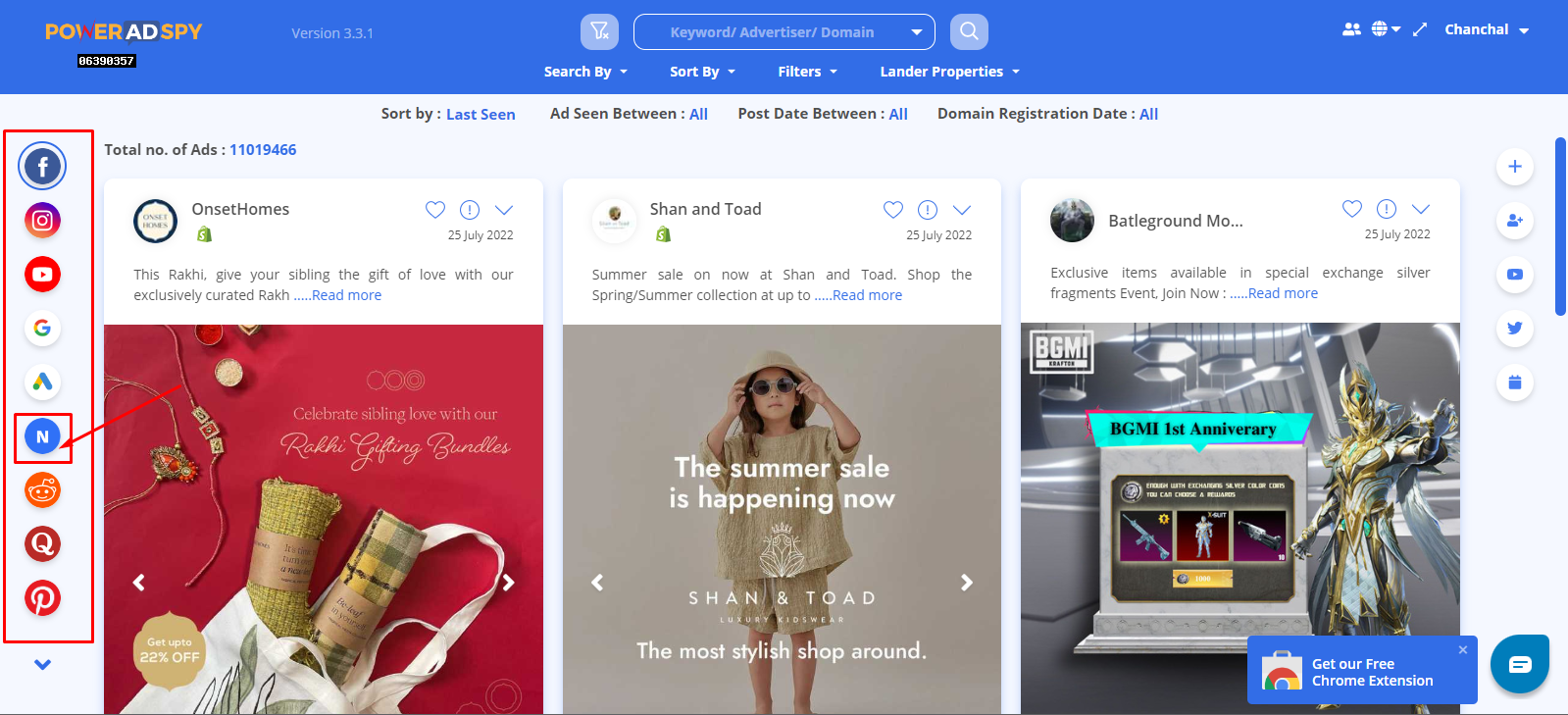Open the Google Ads (GDN) sidebar icon

42,383
